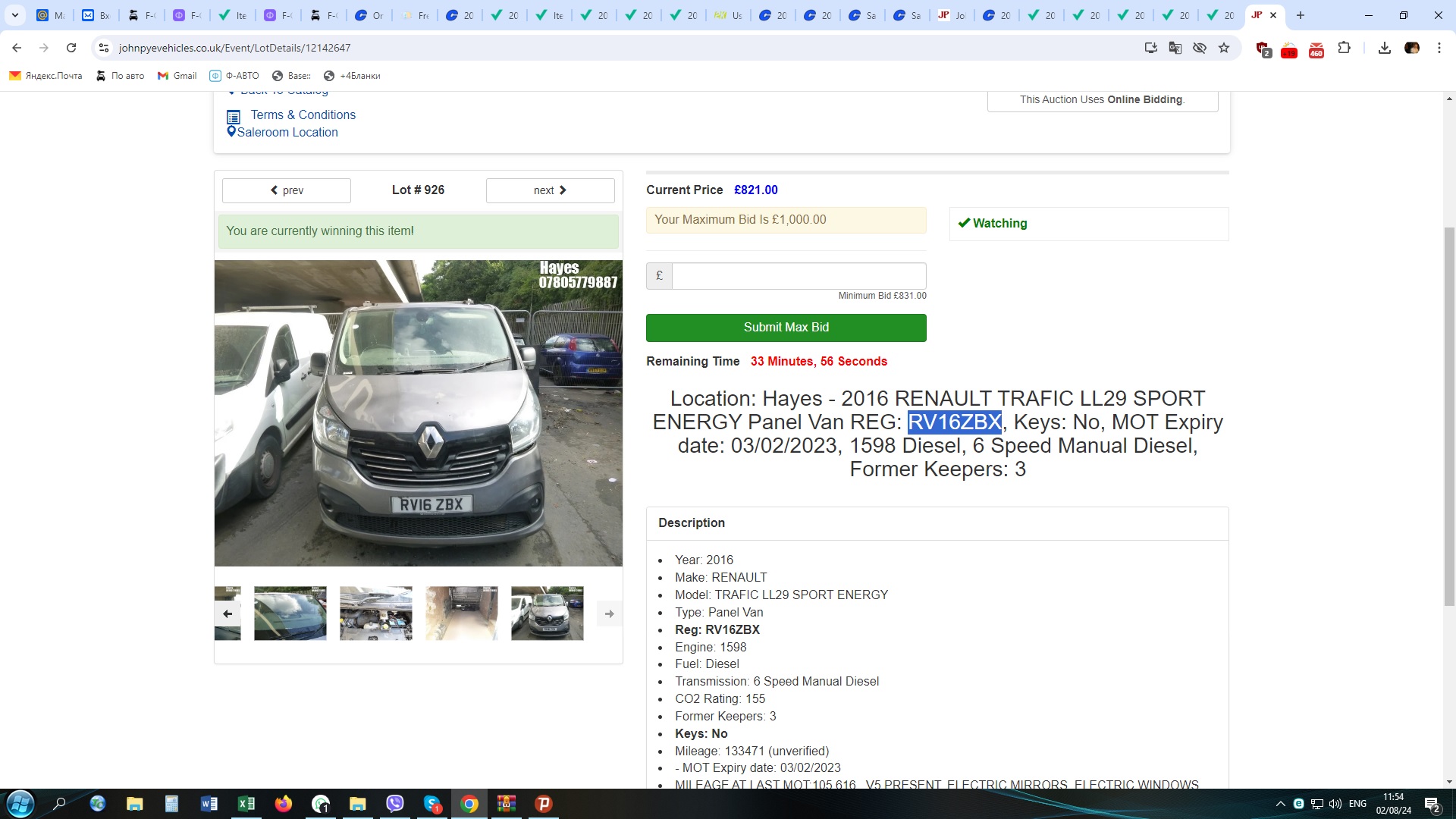Image resolution: width=1456 pixels, height=819 pixels.
Task: Open Windows taskbar search
Action: pyautogui.click(x=59, y=804)
